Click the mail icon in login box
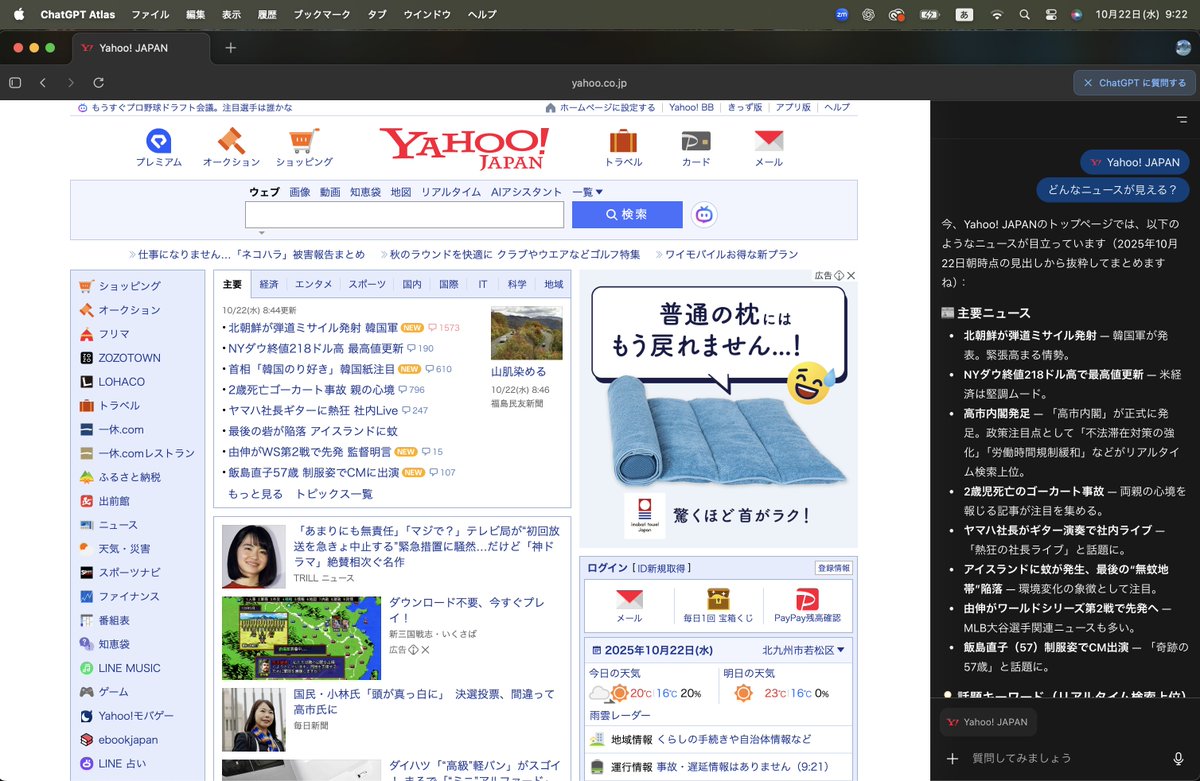The height and width of the screenshot is (781, 1200). pos(629,600)
